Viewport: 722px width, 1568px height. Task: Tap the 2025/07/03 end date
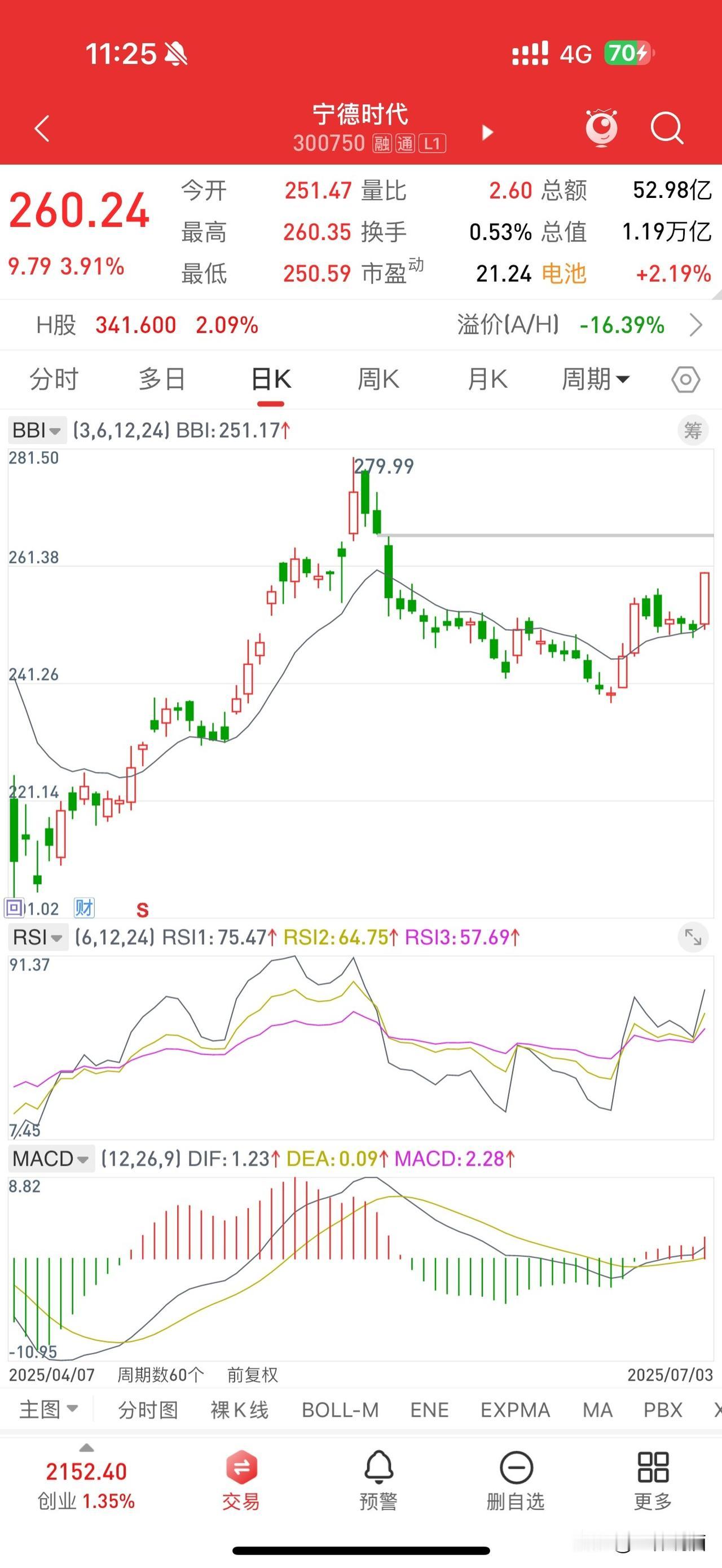(670, 1375)
